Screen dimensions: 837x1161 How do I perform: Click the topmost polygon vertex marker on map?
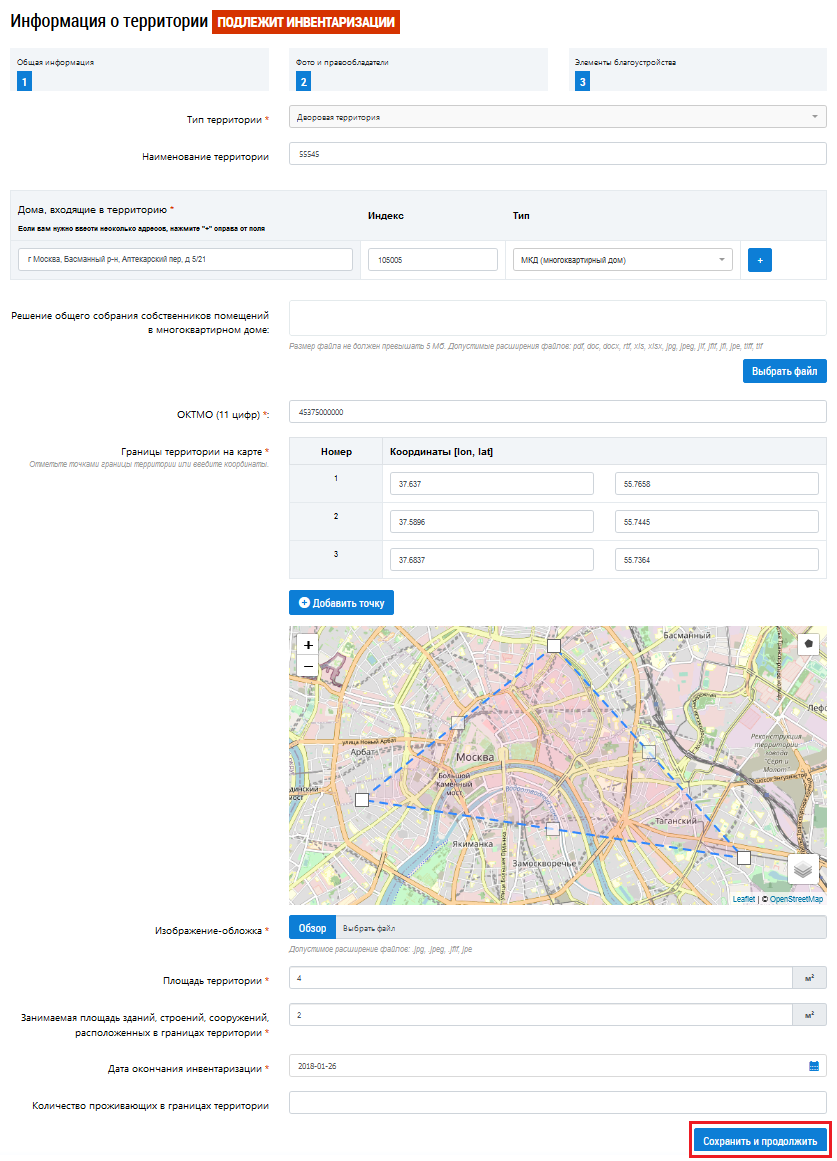click(x=554, y=647)
